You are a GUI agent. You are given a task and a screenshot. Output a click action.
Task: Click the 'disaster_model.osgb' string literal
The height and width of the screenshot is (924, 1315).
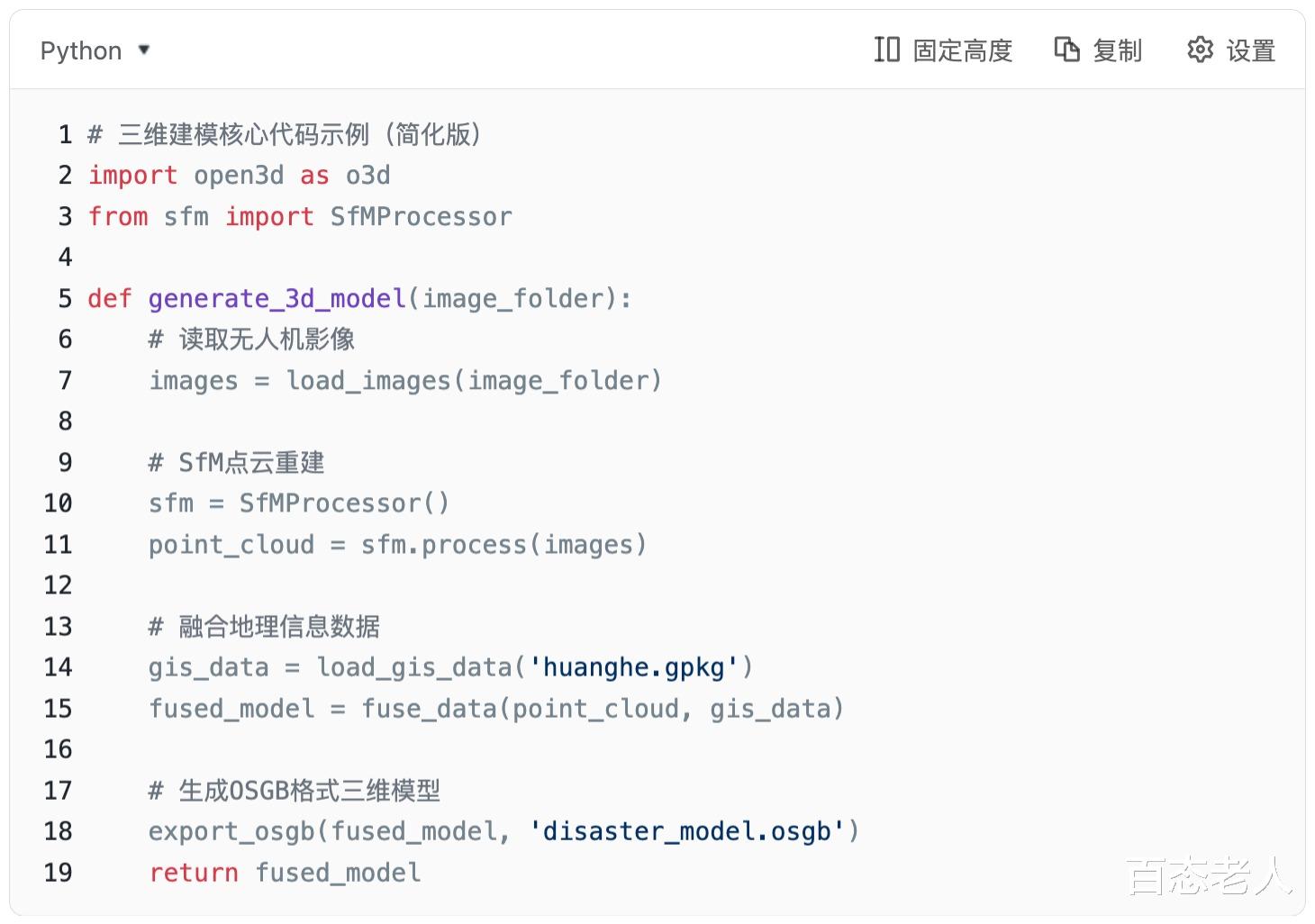click(x=686, y=831)
